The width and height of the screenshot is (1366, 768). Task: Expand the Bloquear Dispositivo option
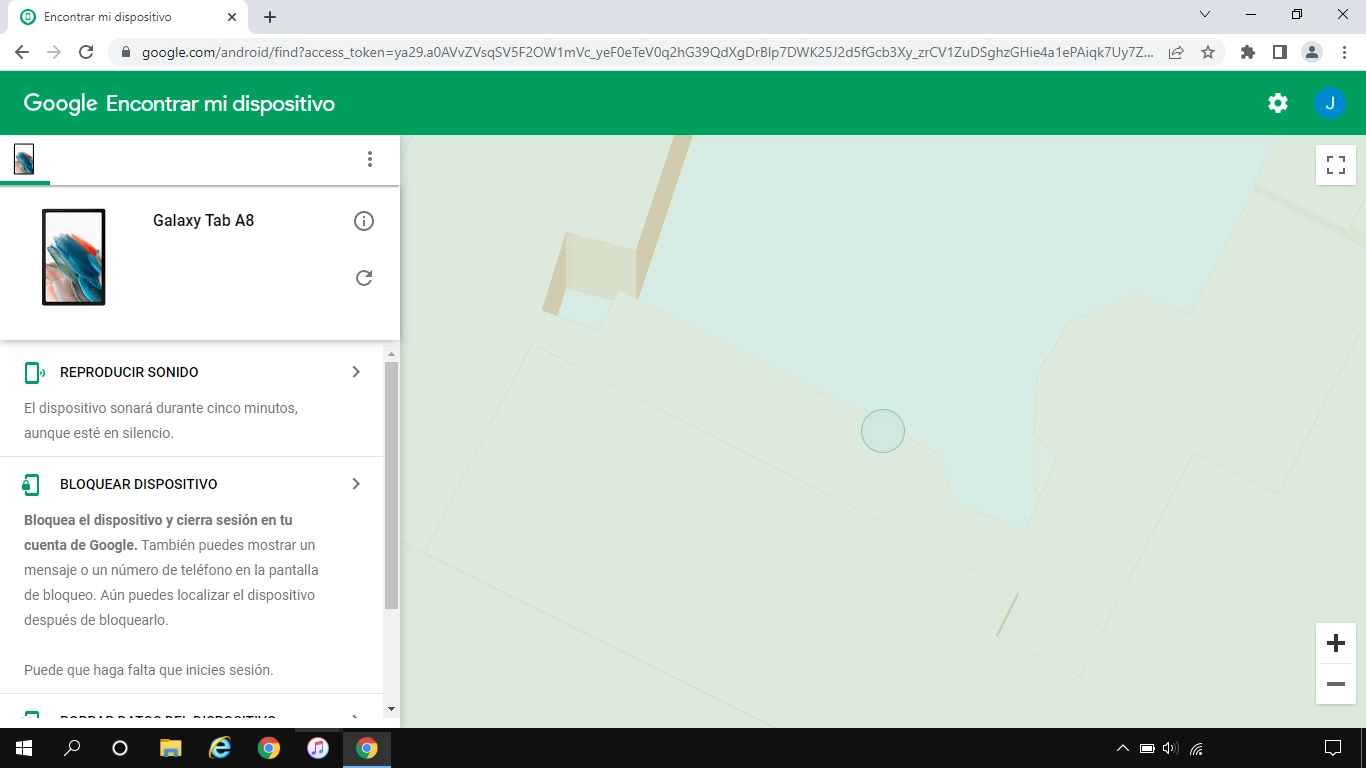tap(355, 483)
